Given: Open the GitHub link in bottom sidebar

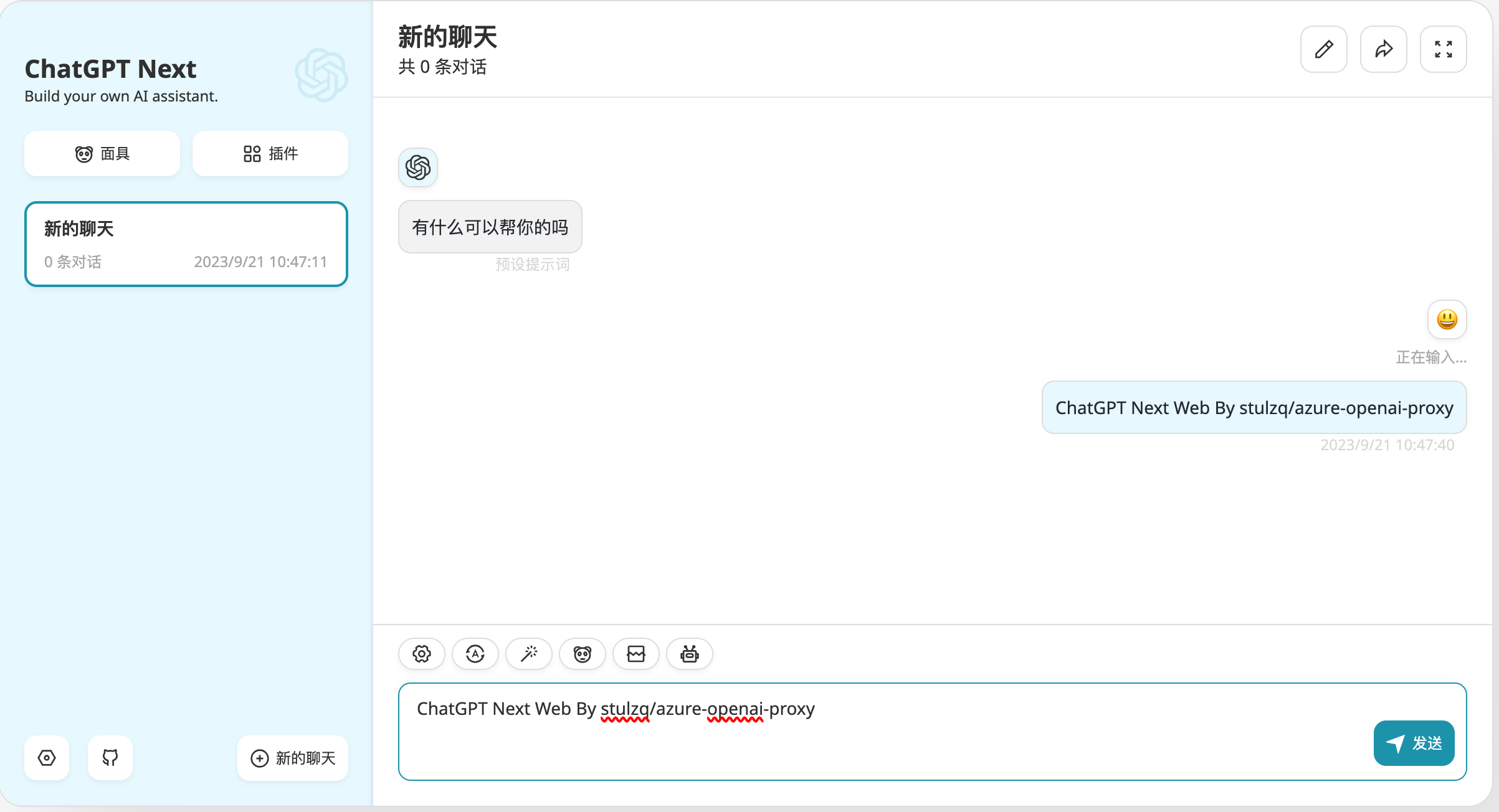Looking at the screenshot, I should tap(110, 758).
